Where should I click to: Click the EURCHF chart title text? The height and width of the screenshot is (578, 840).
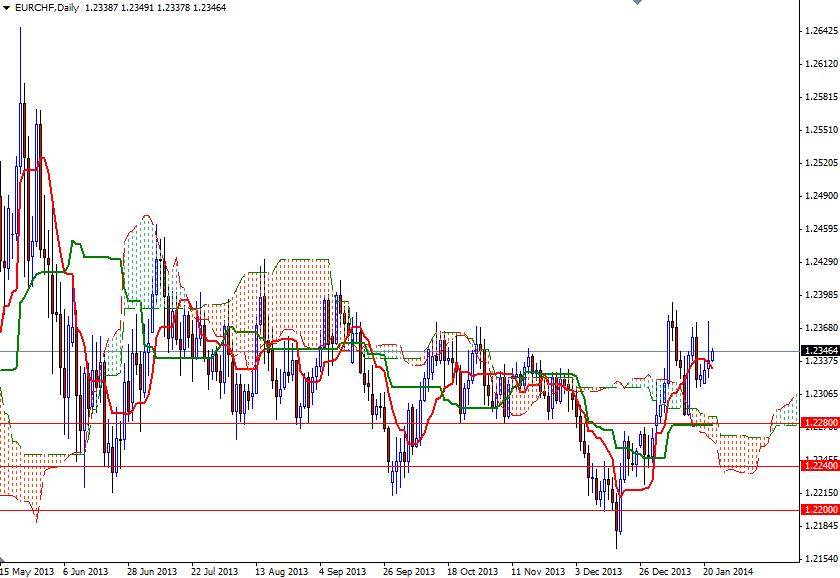47,8
